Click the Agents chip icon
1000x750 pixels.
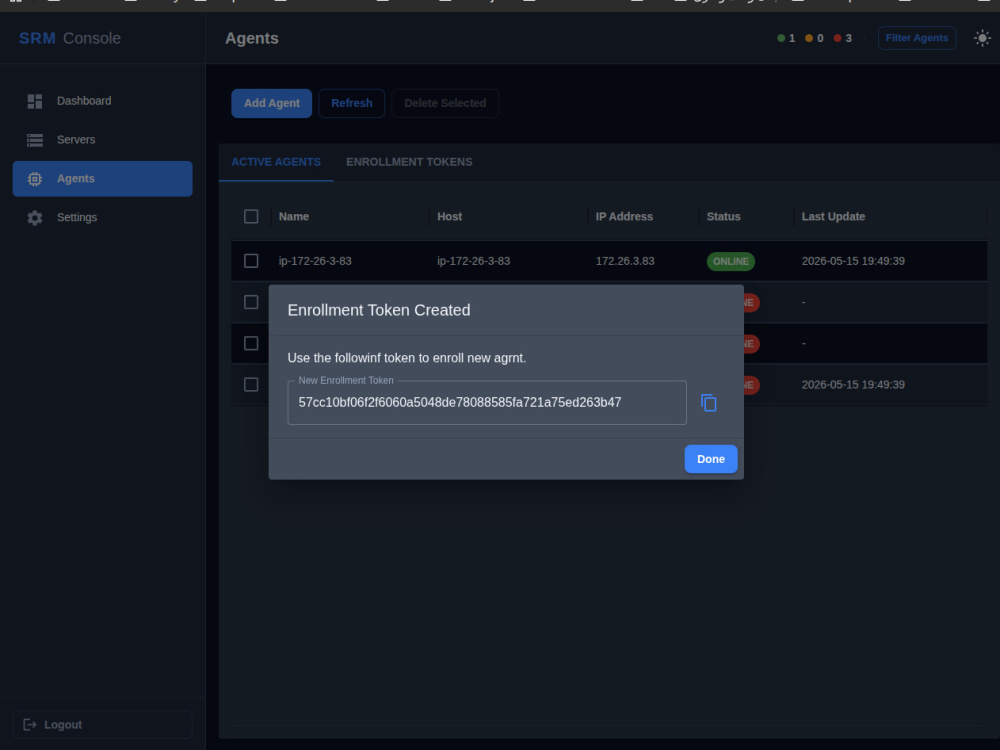pos(34,179)
